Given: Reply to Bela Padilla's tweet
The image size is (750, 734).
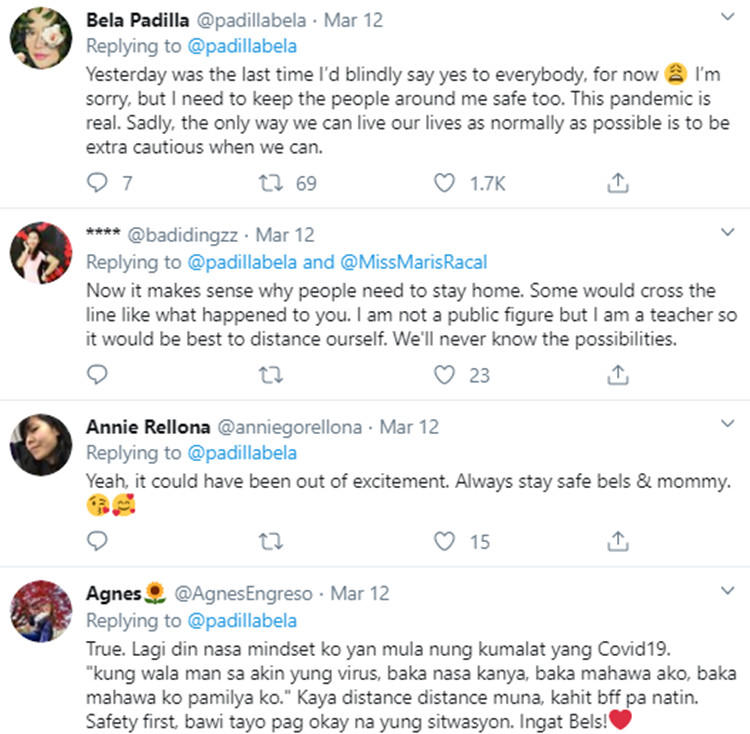Looking at the screenshot, I should pyautogui.click(x=97, y=183).
